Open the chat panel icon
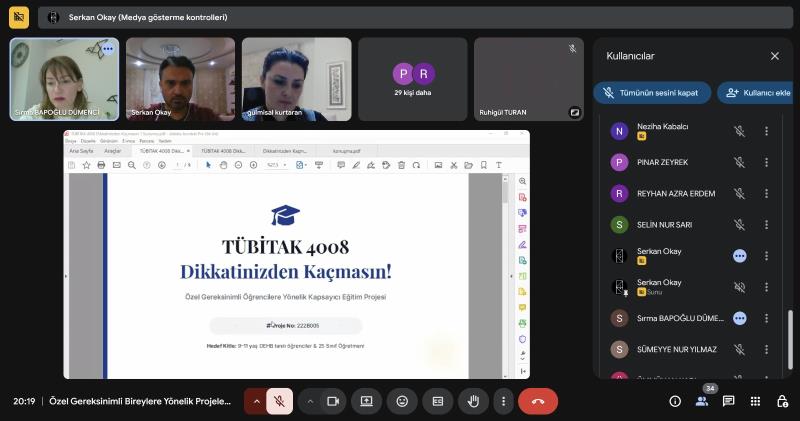The width and height of the screenshot is (800, 421). (728, 401)
